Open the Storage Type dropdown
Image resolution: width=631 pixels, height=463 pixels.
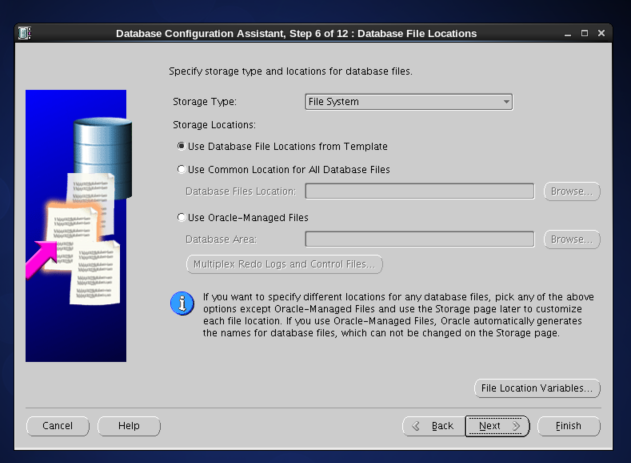408,102
